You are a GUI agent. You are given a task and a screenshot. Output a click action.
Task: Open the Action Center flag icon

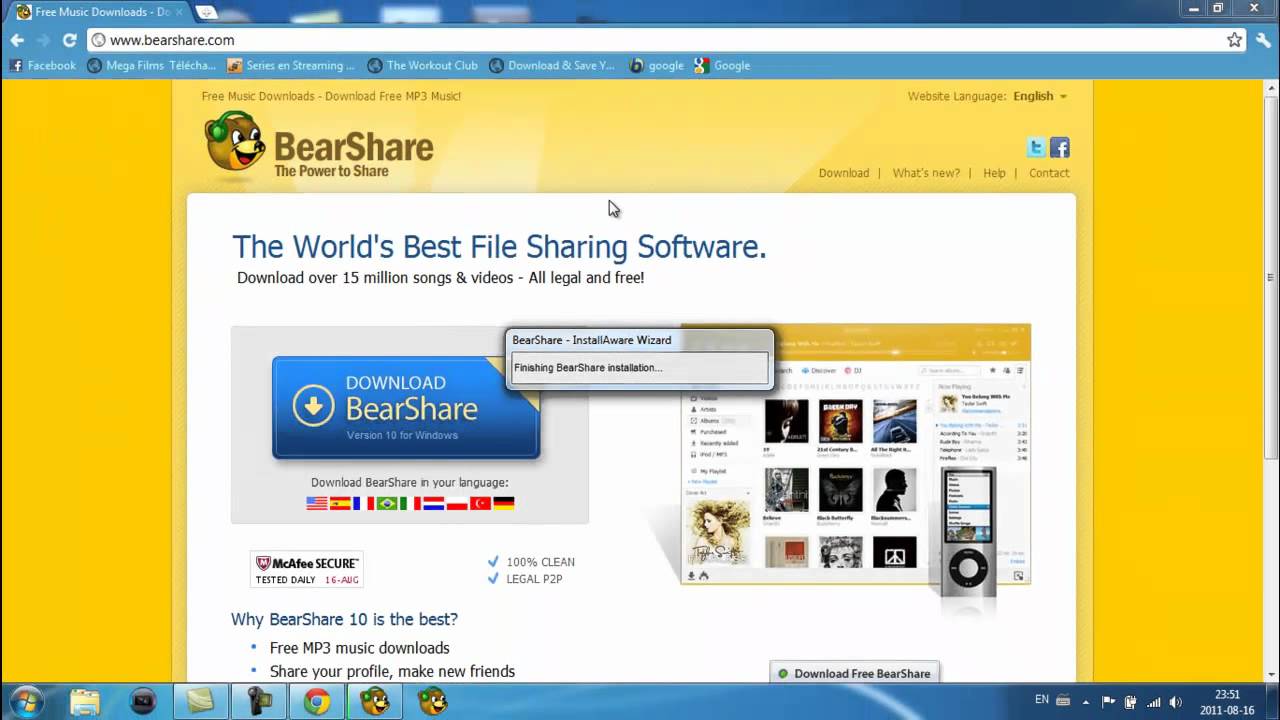tap(1108, 701)
